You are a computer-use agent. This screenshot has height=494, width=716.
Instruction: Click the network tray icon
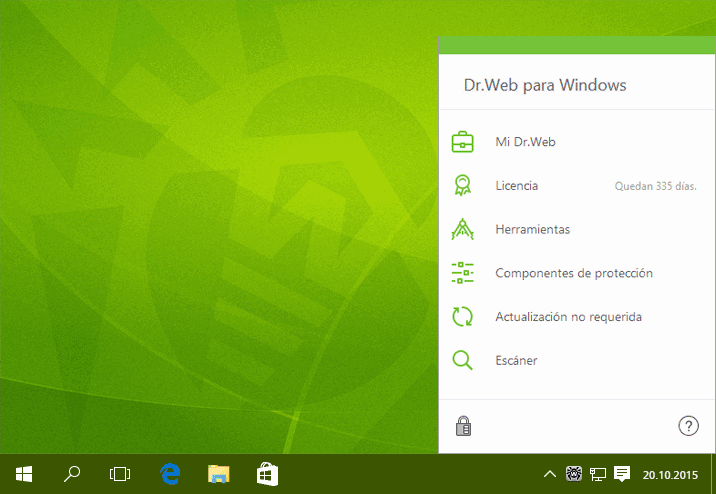[597, 475]
